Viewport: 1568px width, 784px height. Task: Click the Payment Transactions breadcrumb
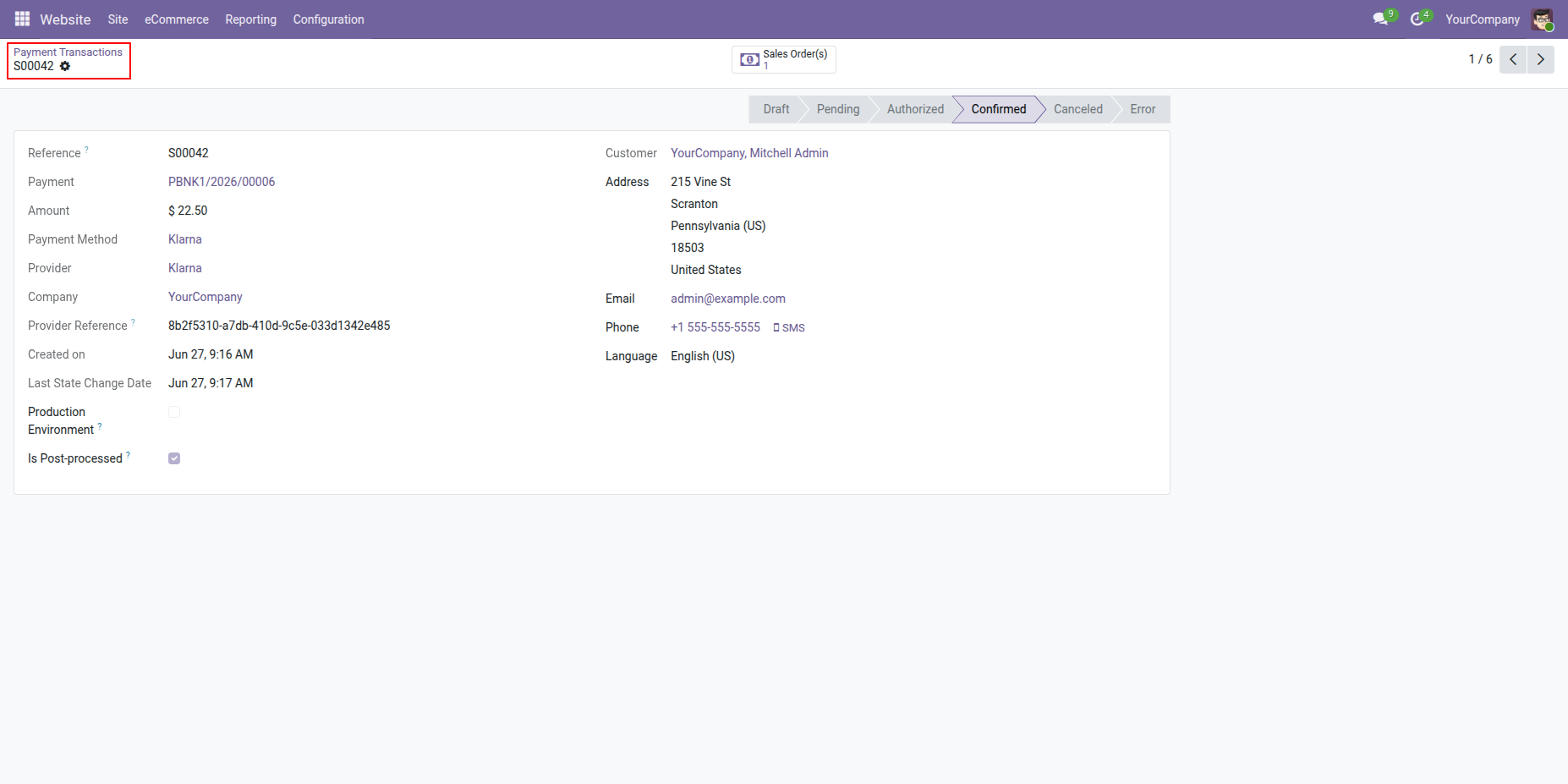point(68,52)
